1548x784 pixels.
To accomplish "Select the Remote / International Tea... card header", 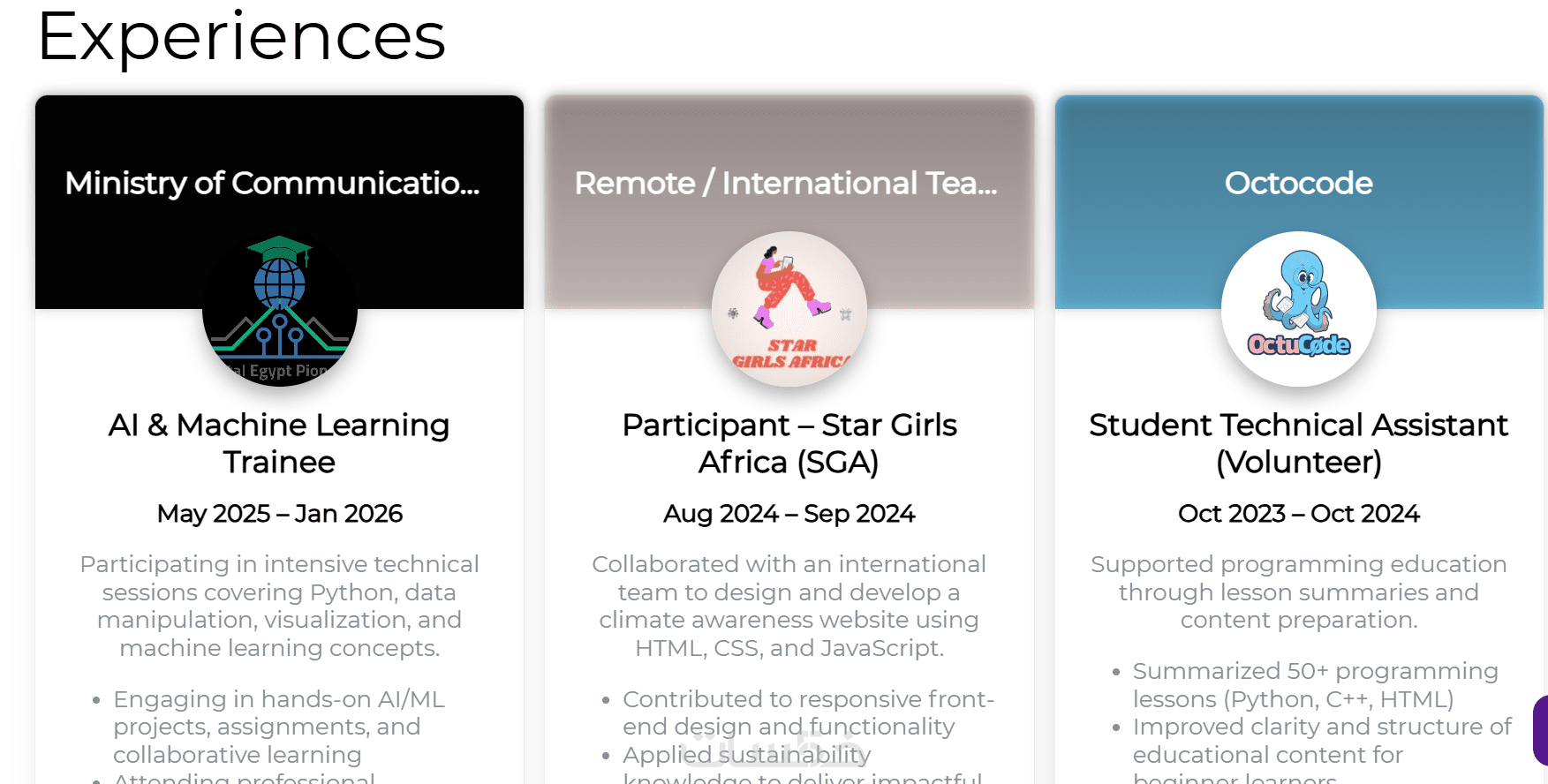I will coord(786,184).
